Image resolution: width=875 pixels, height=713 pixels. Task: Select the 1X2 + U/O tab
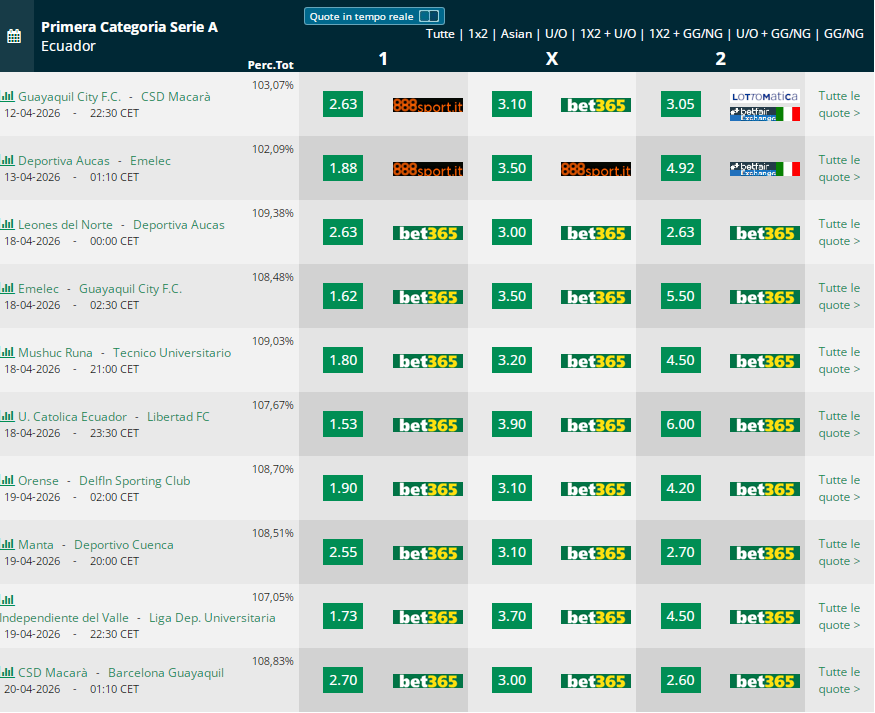coord(608,34)
